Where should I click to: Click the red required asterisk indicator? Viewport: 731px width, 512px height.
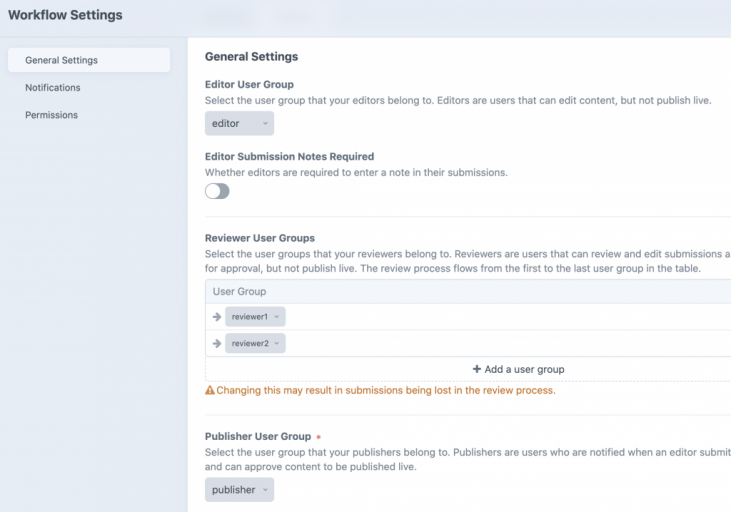pyautogui.click(x=318, y=437)
